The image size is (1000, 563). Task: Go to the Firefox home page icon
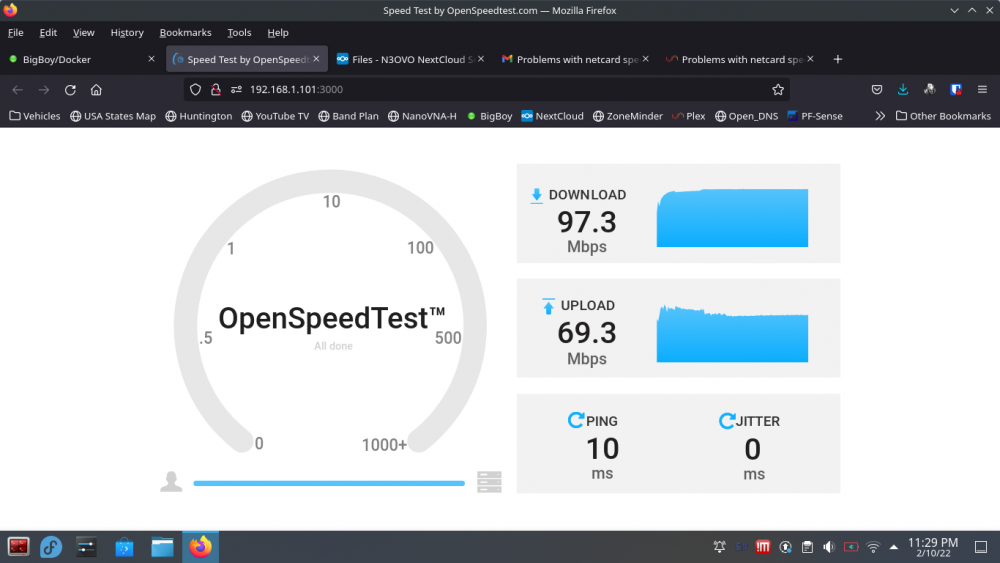[x=96, y=90]
